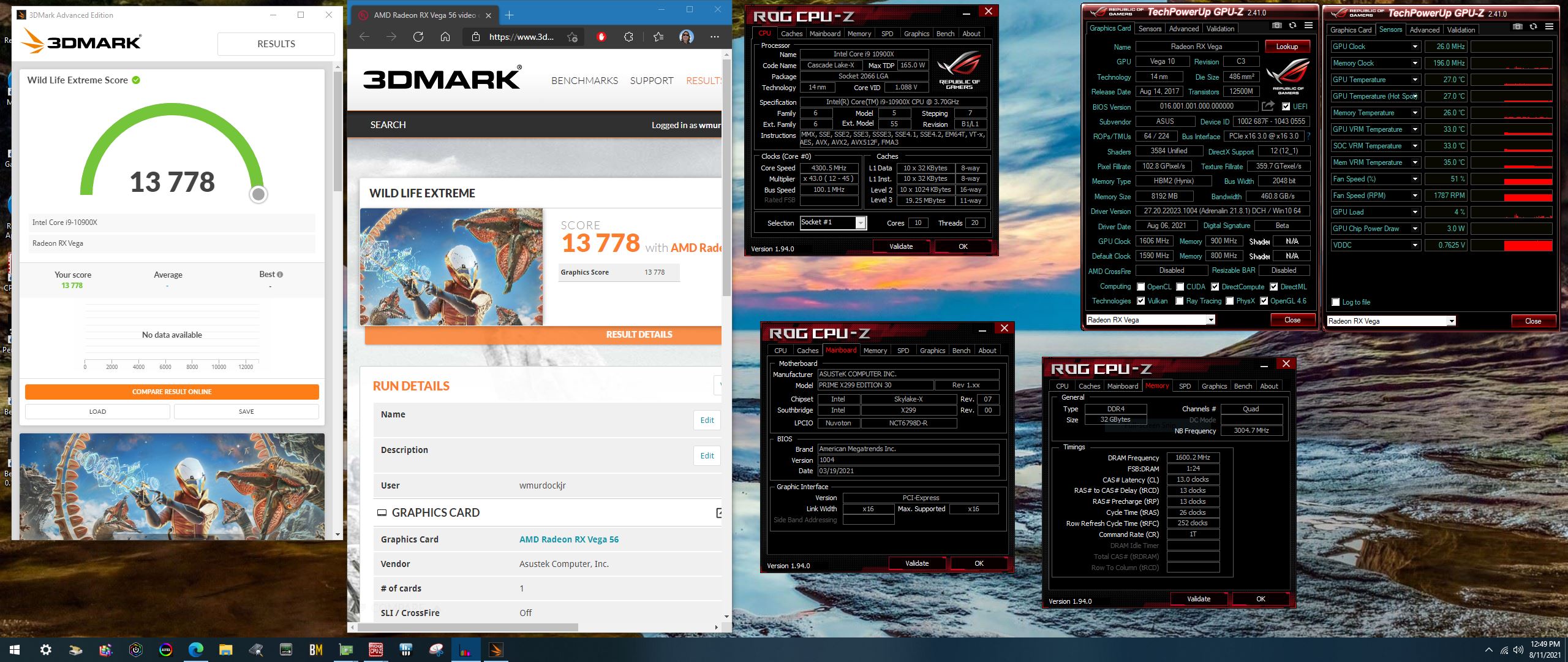Screen dimensions: 1568x662
Task: Open GPU Temperature sensor dropdown
Action: click(x=1414, y=80)
